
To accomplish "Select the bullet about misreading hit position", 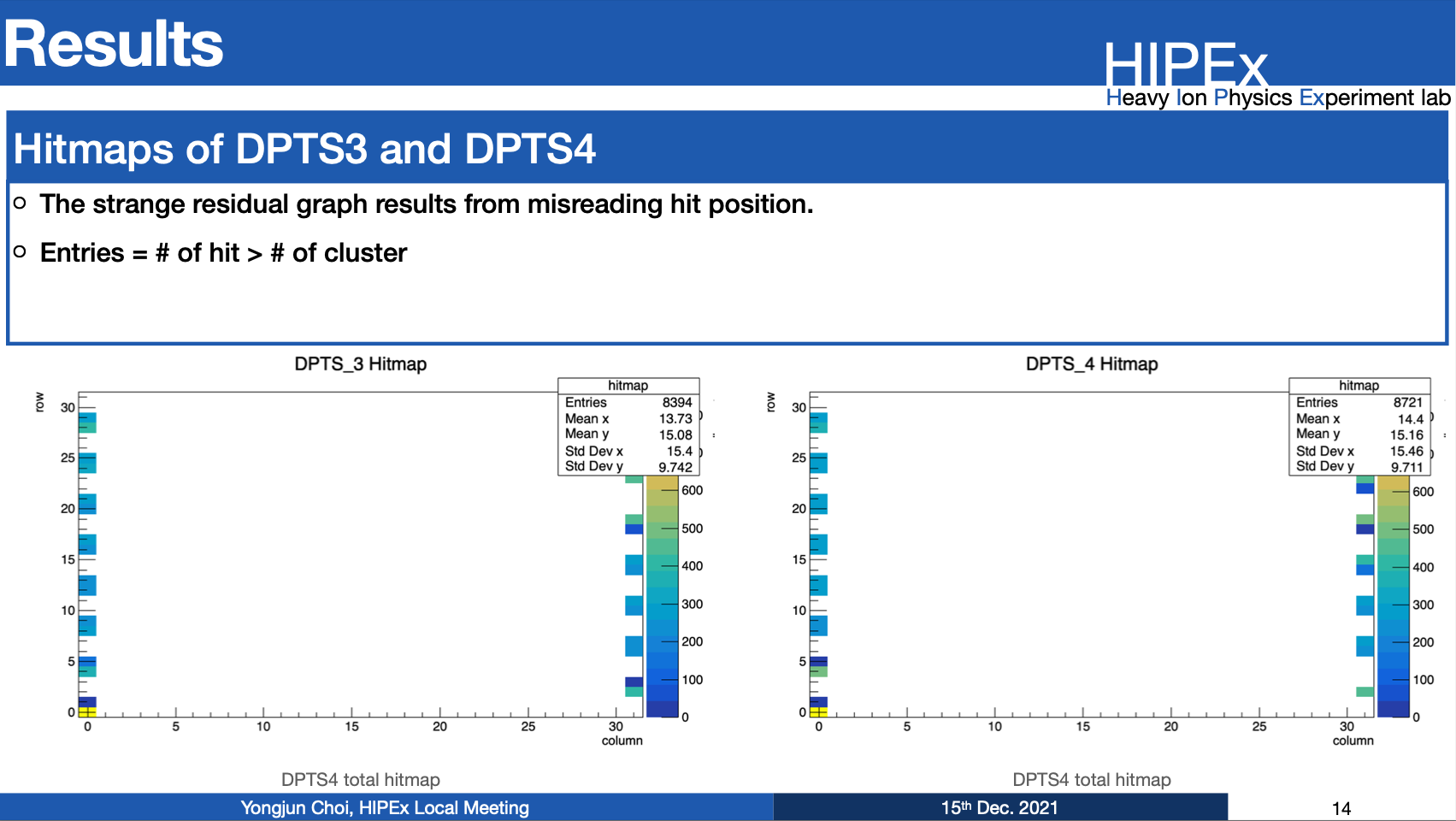I will pyautogui.click(x=427, y=204).
